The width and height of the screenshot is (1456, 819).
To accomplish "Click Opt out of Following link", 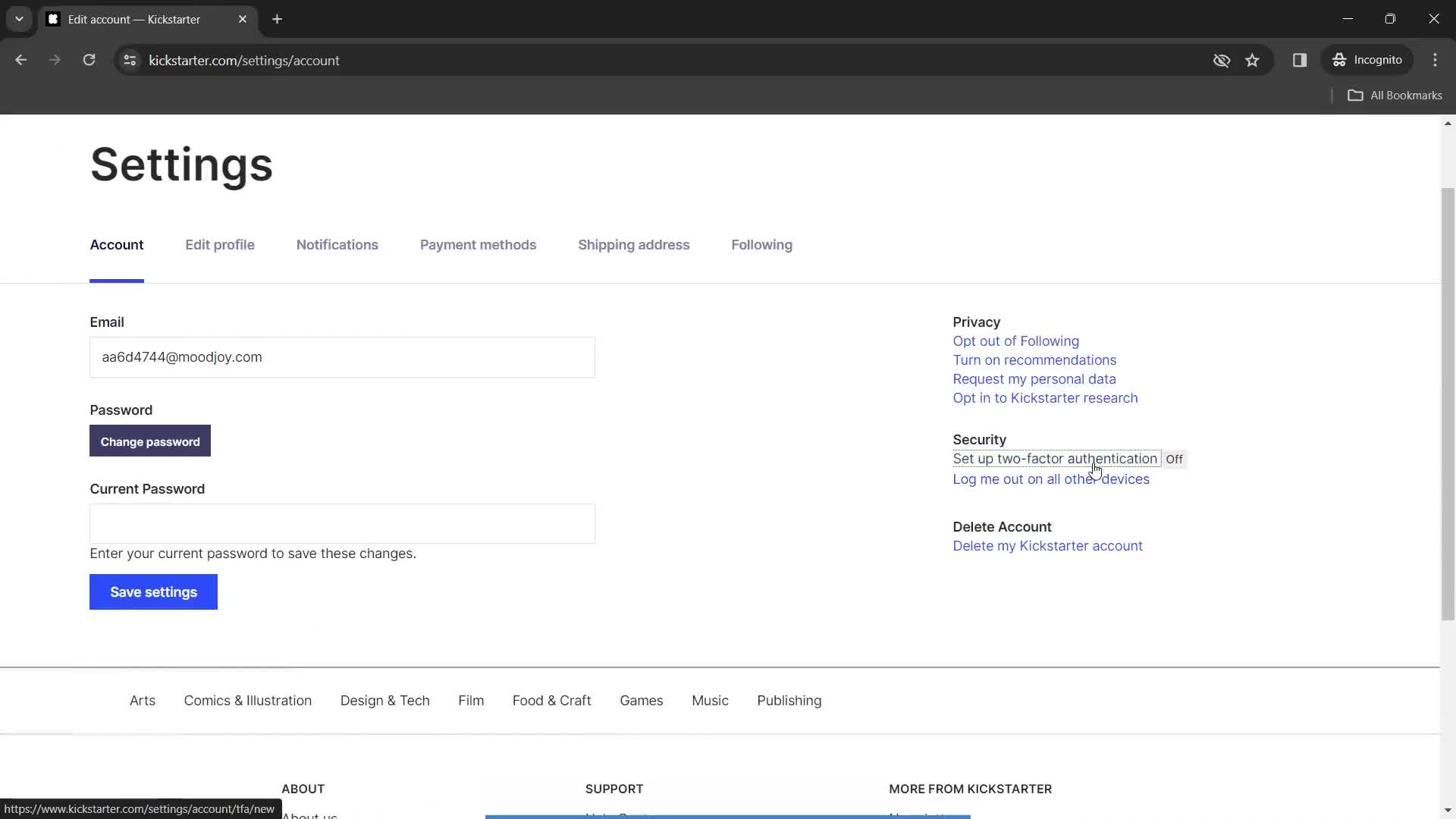I will coord(1015,341).
